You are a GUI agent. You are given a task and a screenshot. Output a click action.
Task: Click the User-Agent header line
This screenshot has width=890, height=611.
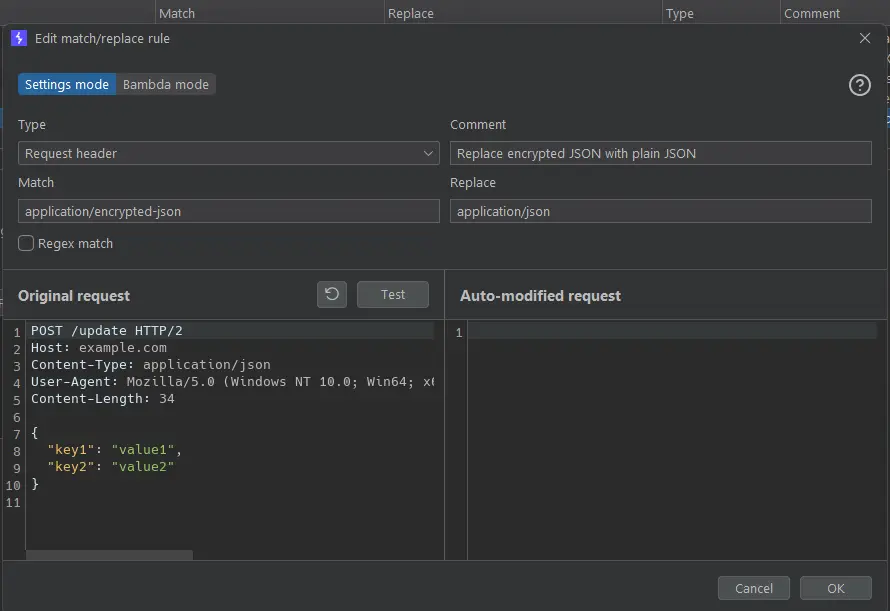click(232, 382)
